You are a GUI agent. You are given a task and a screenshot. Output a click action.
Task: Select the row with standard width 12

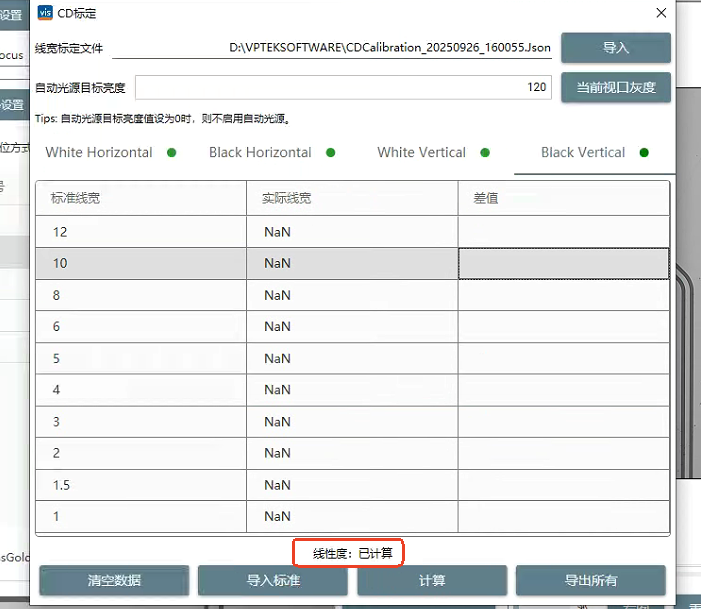coord(140,232)
